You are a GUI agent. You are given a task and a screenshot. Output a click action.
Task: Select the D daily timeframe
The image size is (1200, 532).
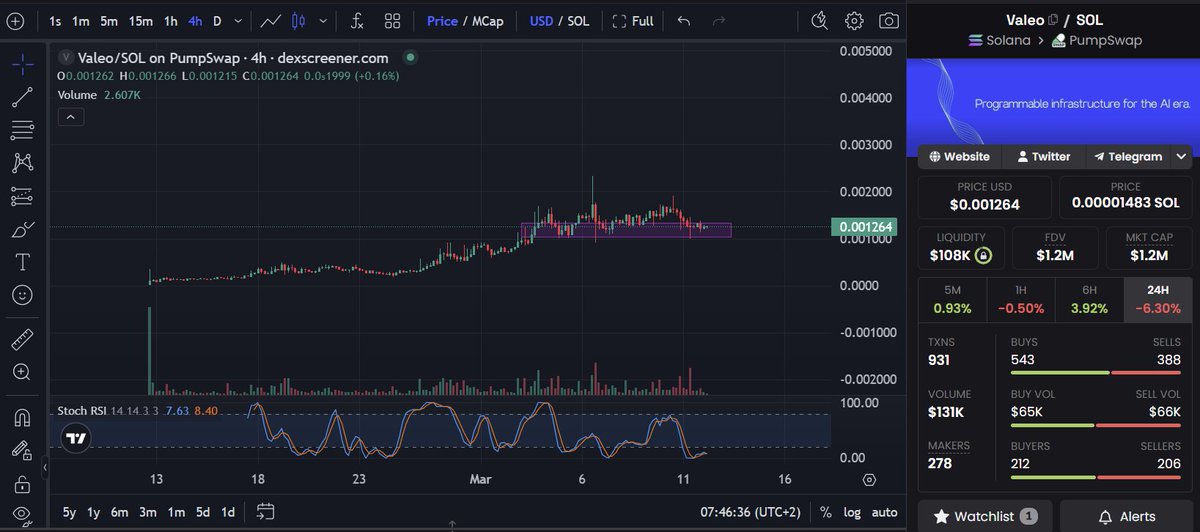click(217, 21)
